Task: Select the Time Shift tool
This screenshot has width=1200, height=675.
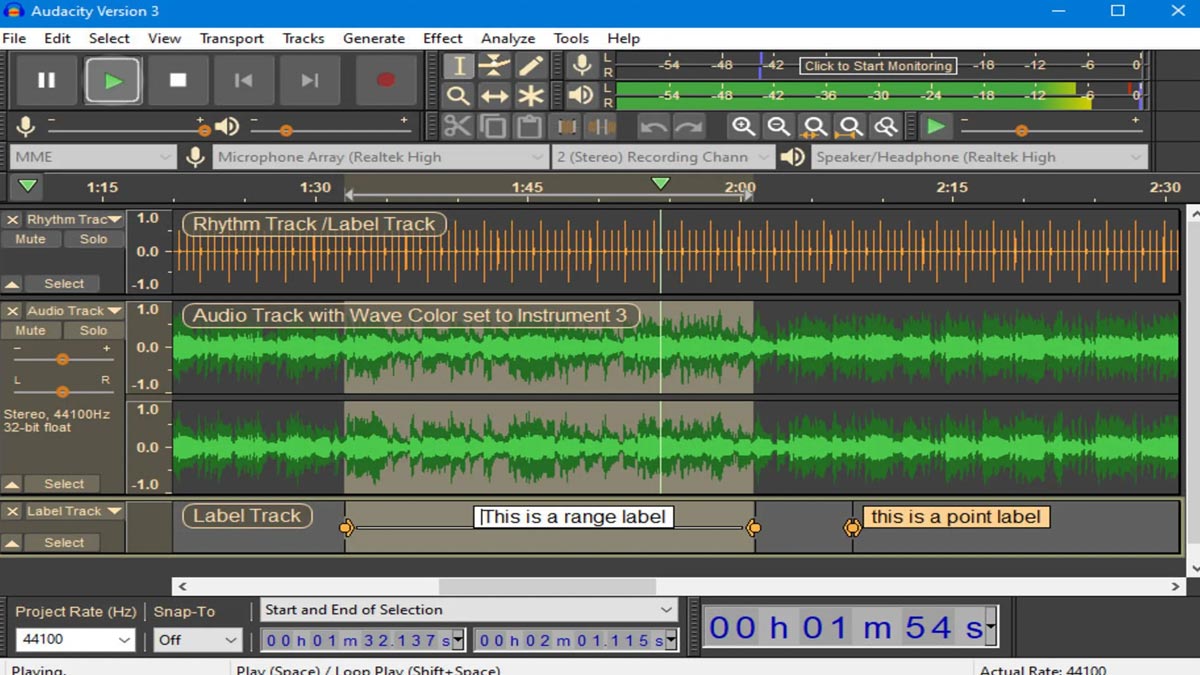Action: [x=494, y=96]
